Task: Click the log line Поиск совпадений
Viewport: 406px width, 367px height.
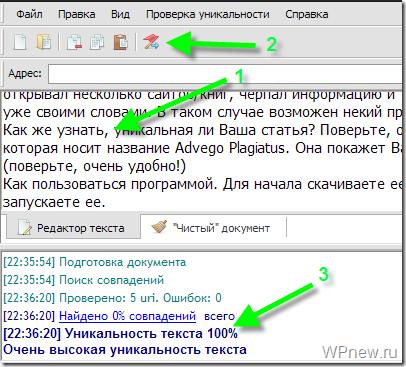Action: (84, 280)
